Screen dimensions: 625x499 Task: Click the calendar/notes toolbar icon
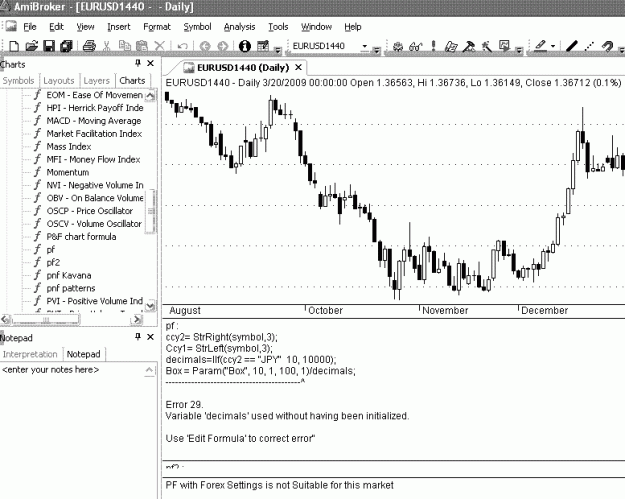click(x=263, y=46)
